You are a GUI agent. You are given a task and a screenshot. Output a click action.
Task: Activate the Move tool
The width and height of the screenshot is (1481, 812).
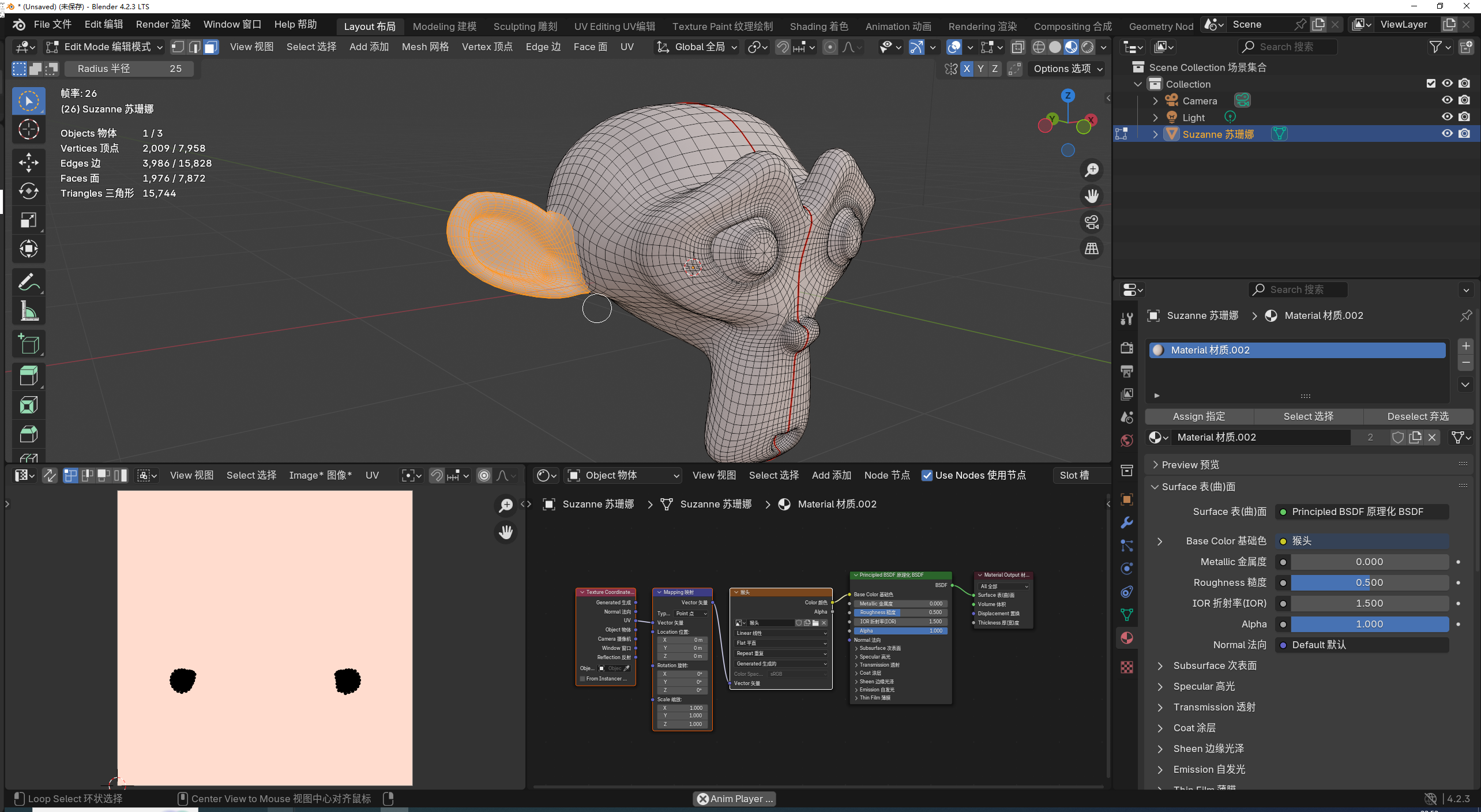(x=28, y=163)
